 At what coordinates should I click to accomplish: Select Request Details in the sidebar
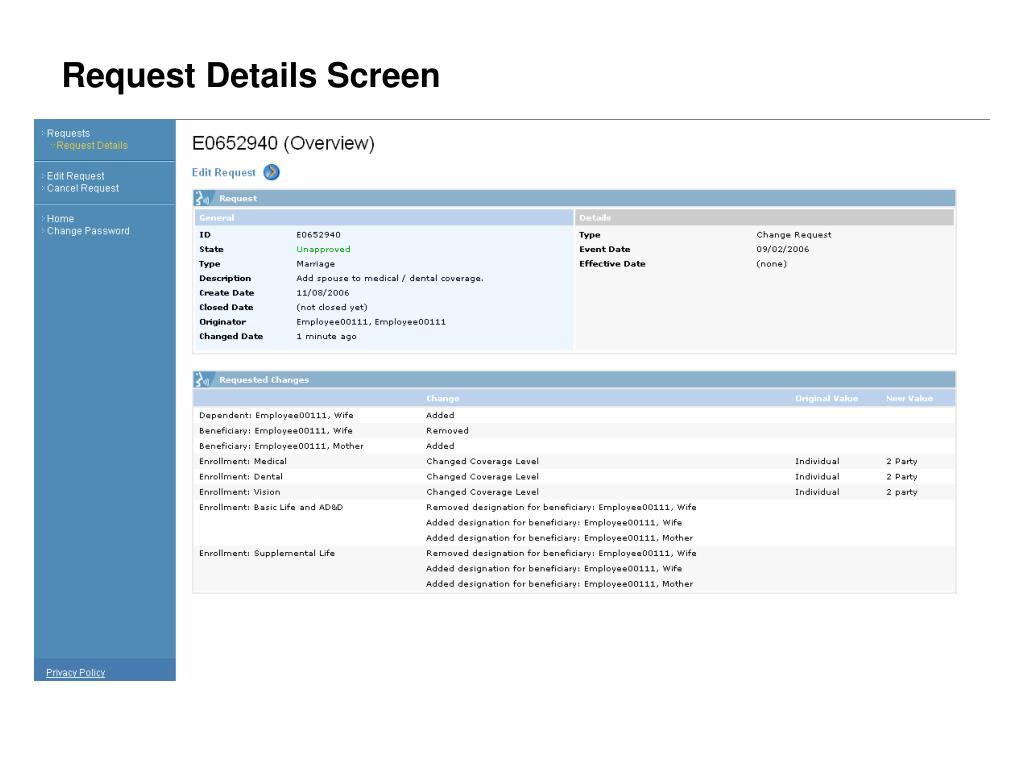(92, 145)
